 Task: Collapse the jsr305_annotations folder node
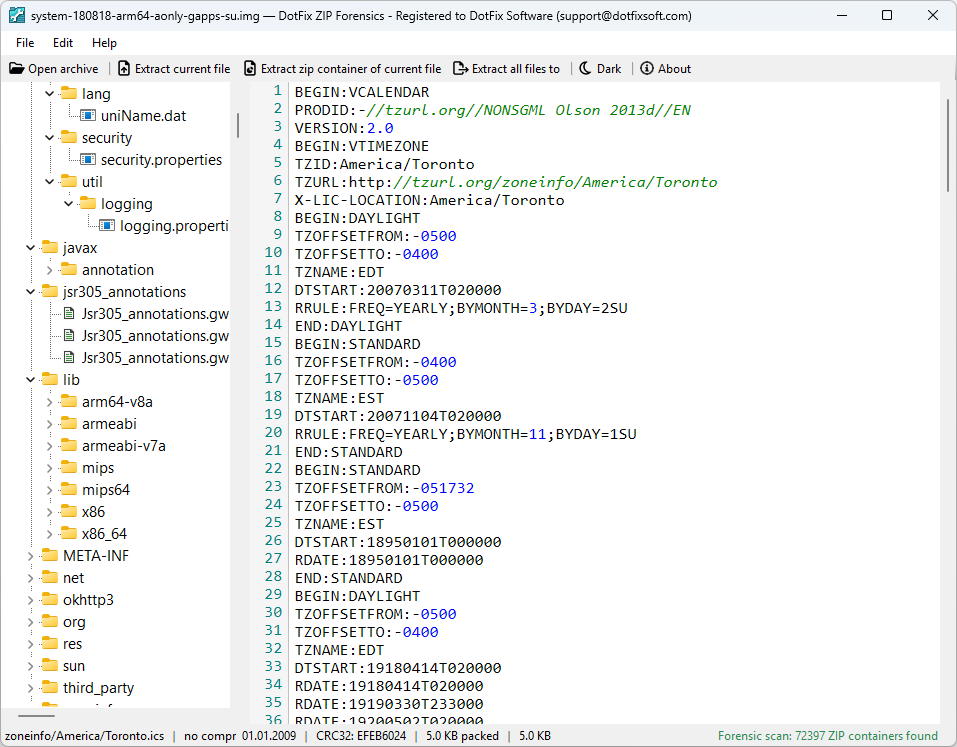(31, 292)
